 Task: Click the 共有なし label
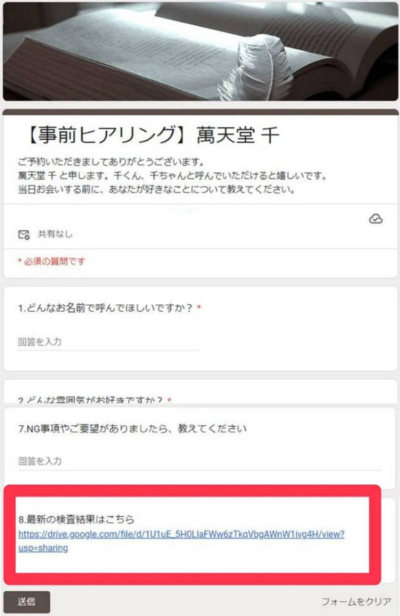(55, 234)
